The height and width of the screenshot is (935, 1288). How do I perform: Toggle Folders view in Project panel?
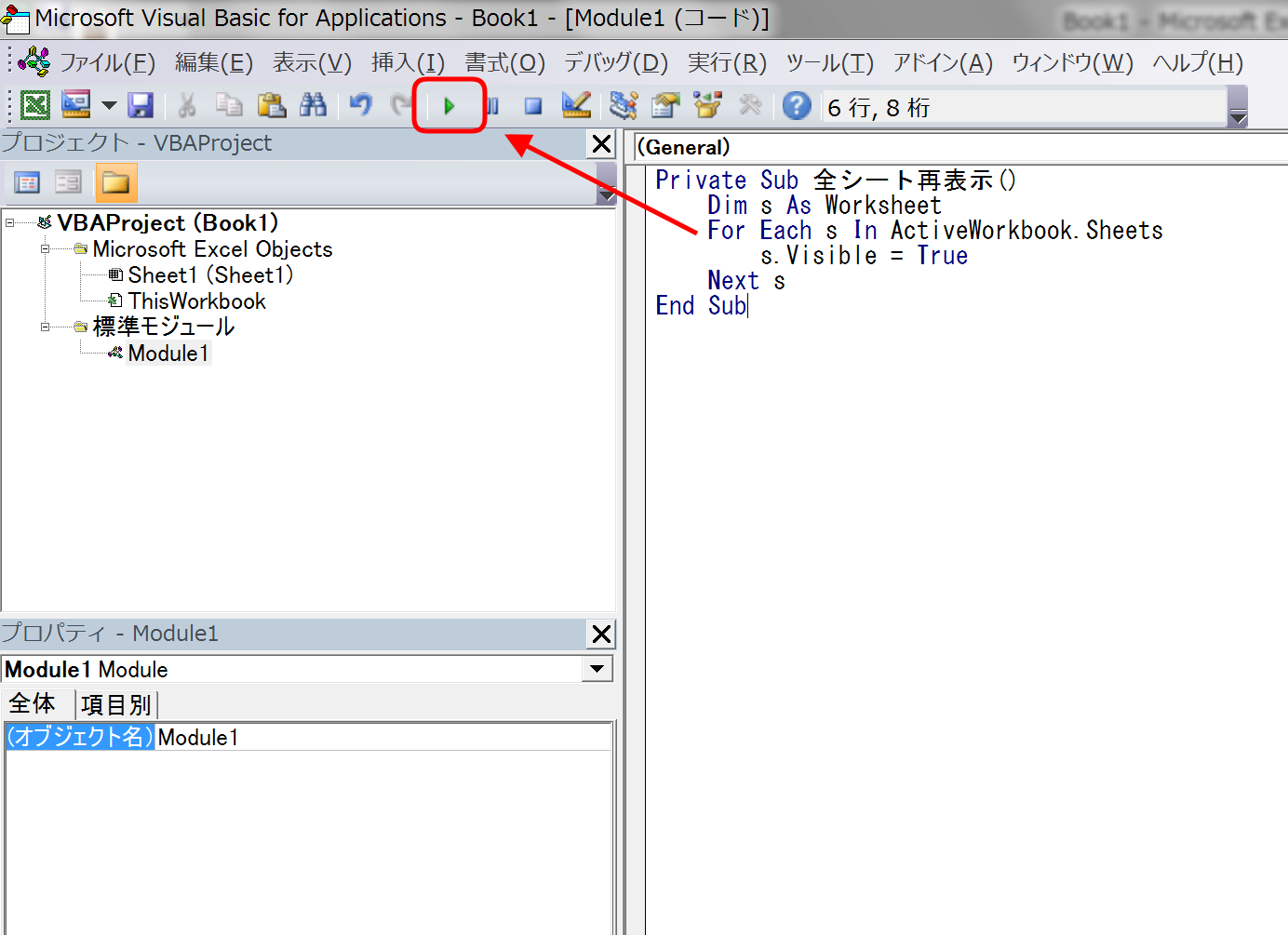tap(116, 182)
